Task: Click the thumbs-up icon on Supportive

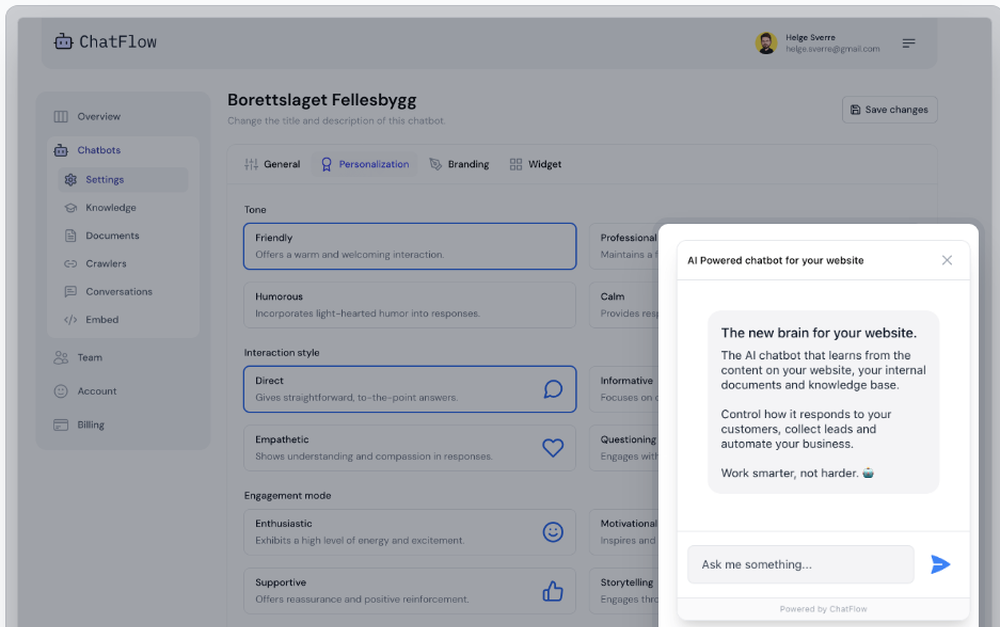Action: pos(553,591)
